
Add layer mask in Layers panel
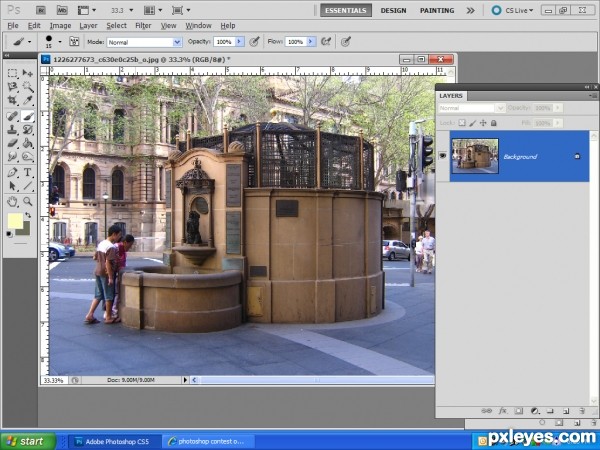pos(519,411)
